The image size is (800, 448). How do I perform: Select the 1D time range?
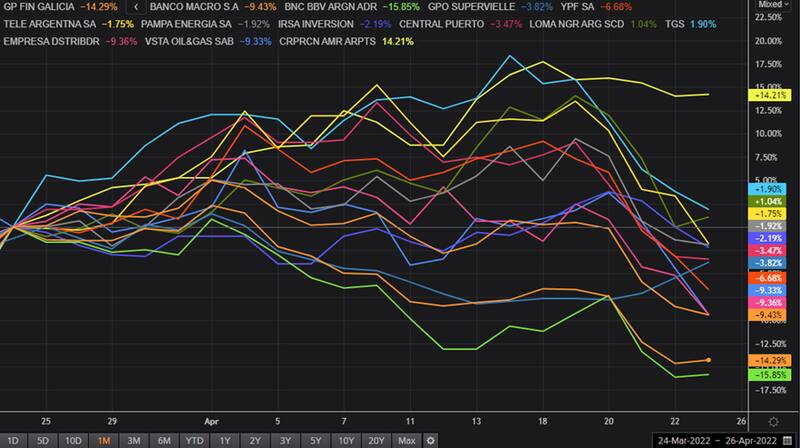click(15, 440)
